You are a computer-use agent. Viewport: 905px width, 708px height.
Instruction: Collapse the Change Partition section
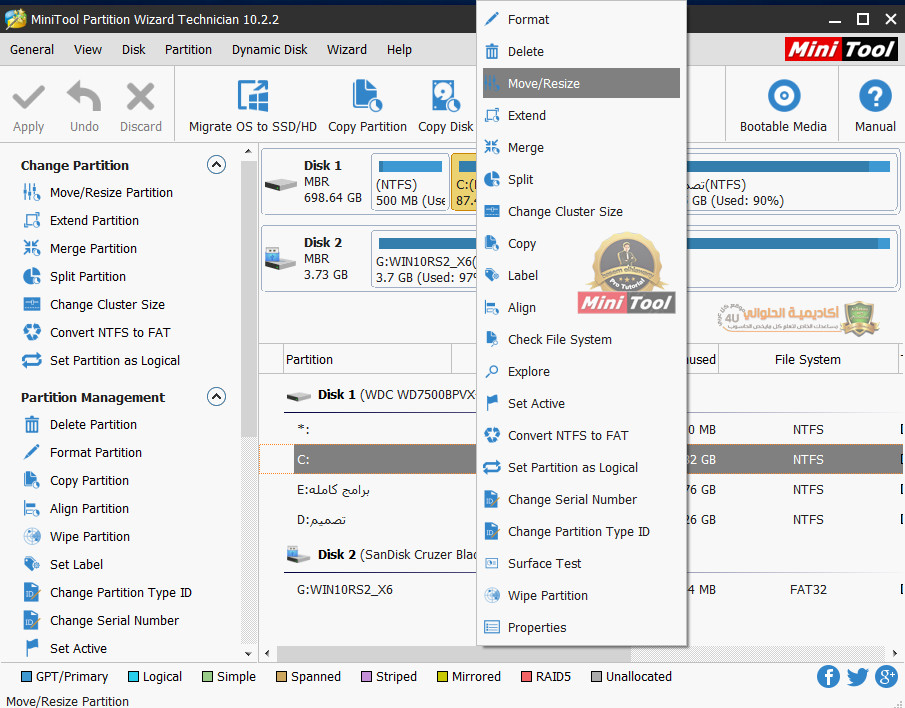pyautogui.click(x=216, y=165)
